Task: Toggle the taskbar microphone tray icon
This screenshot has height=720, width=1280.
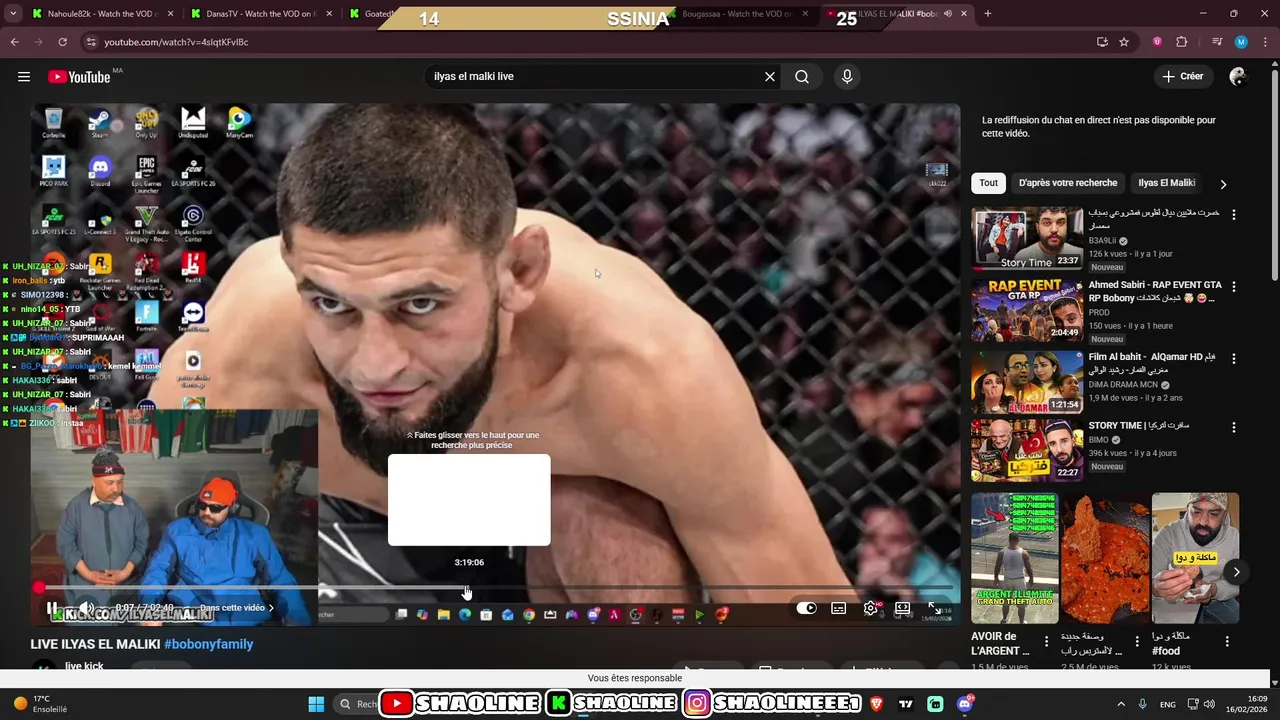Action: pos(1143,704)
